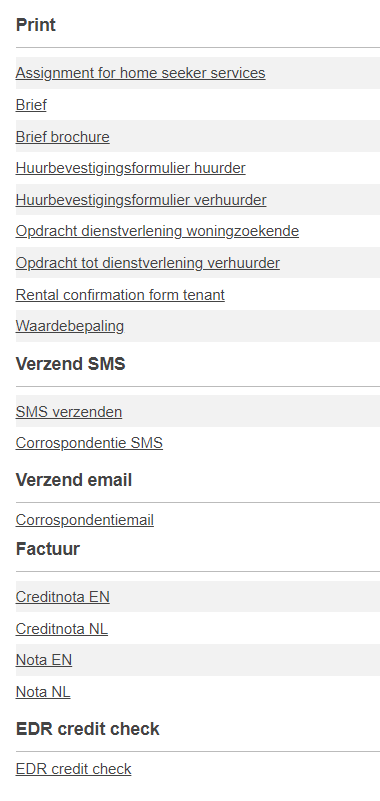
Task: Open the Brief brochure document
Action: 63,137
